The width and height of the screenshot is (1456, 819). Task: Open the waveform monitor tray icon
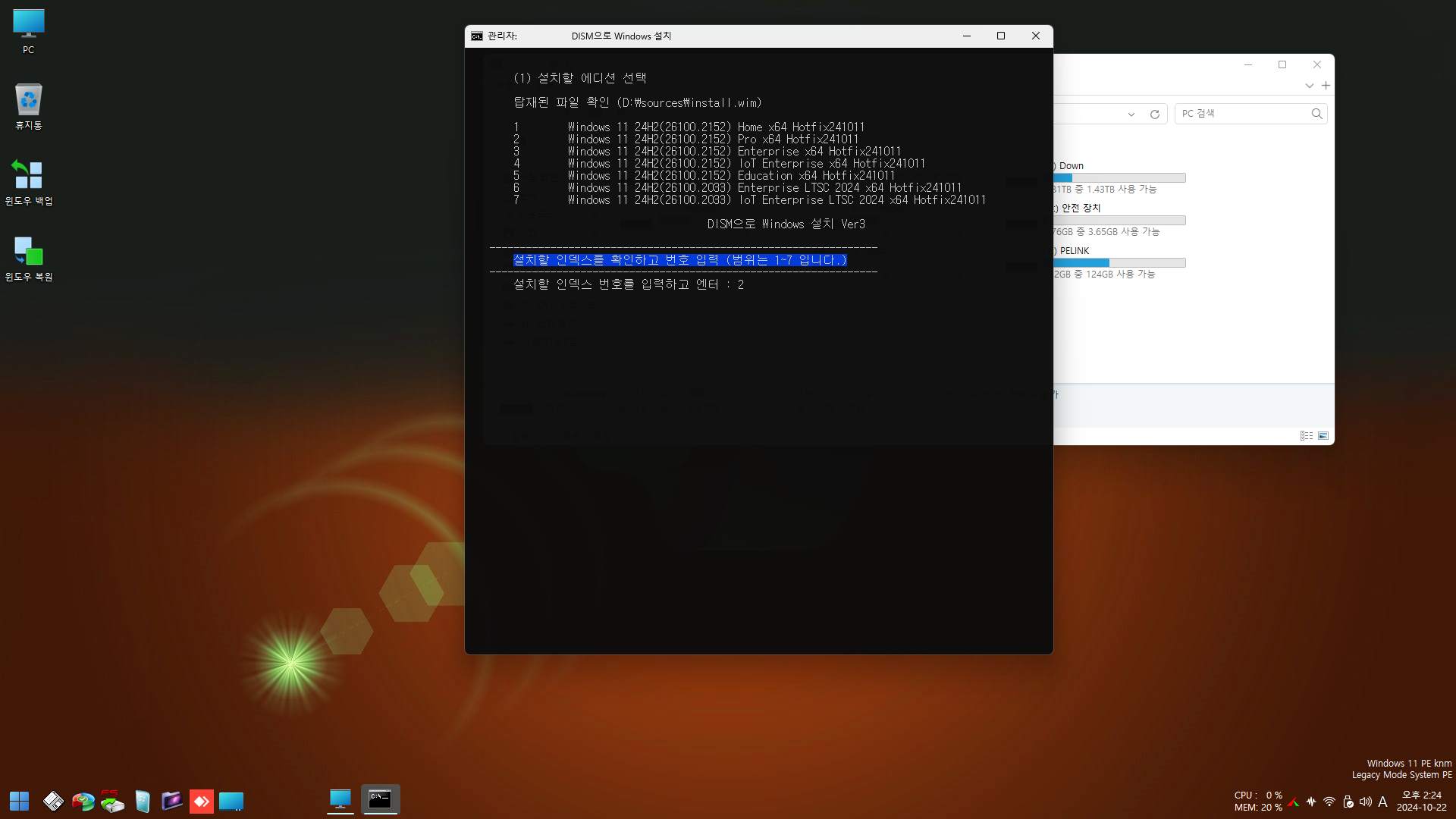[1311, 802]
